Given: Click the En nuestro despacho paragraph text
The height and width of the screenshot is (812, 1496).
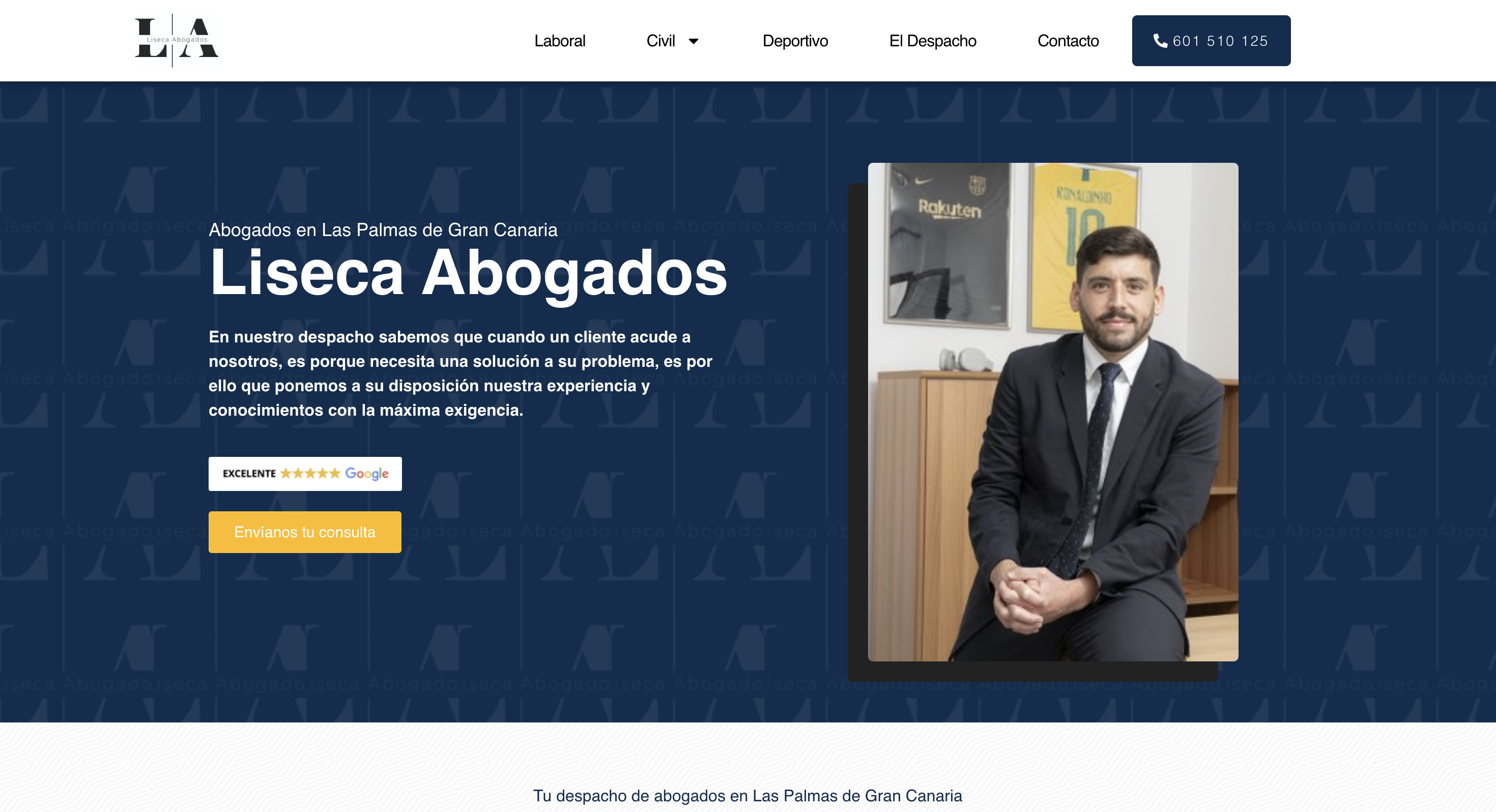Looking at the screenshot, I should (460, 373).
